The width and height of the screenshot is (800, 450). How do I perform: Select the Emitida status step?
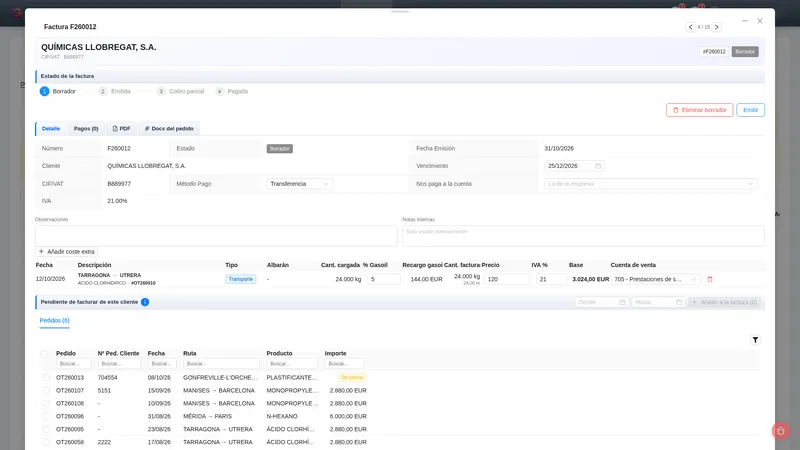tap(115, 91)
